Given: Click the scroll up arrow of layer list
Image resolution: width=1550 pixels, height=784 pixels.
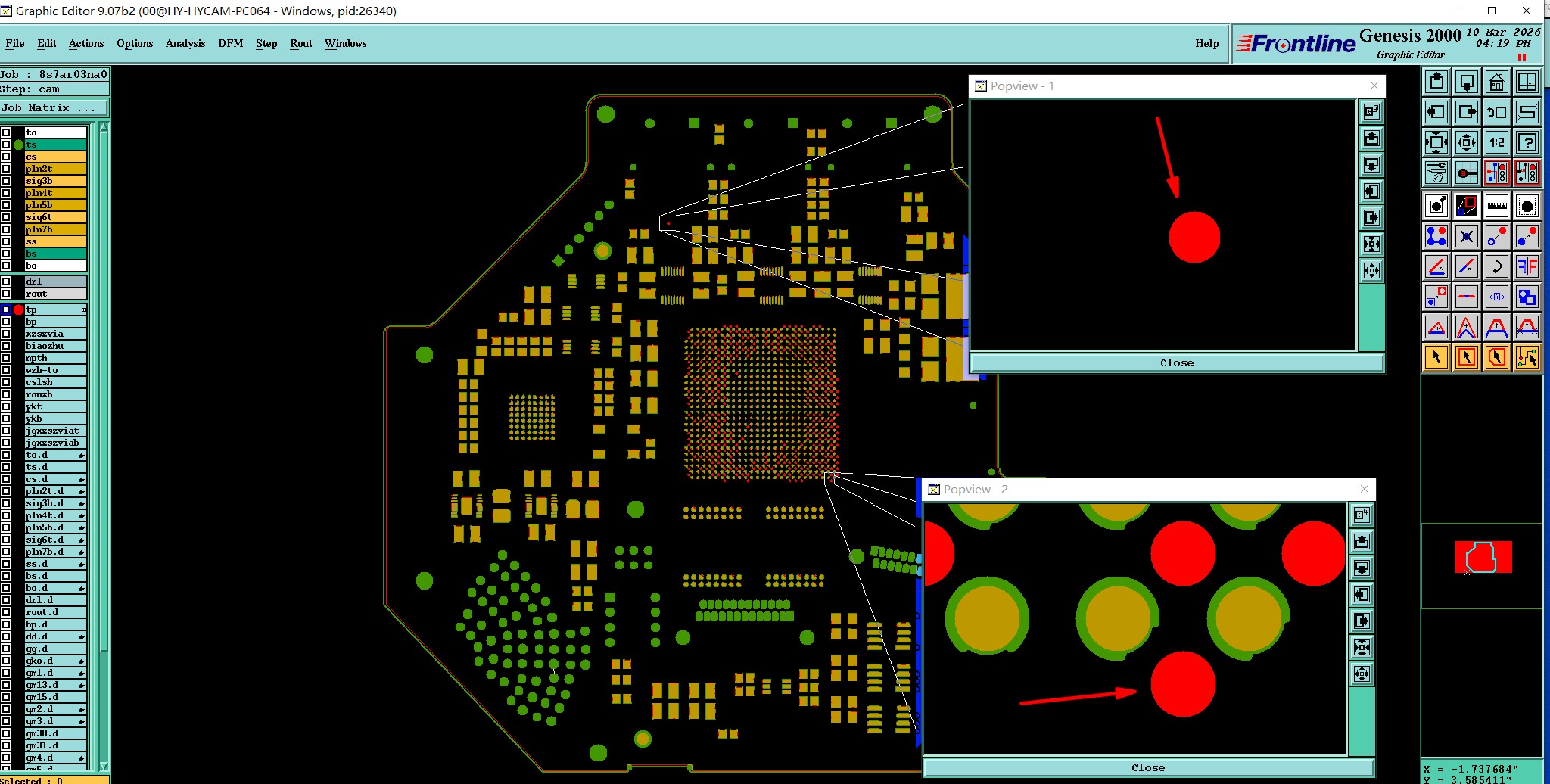Looking at the screenshot, I should click(x=104, y=128).
